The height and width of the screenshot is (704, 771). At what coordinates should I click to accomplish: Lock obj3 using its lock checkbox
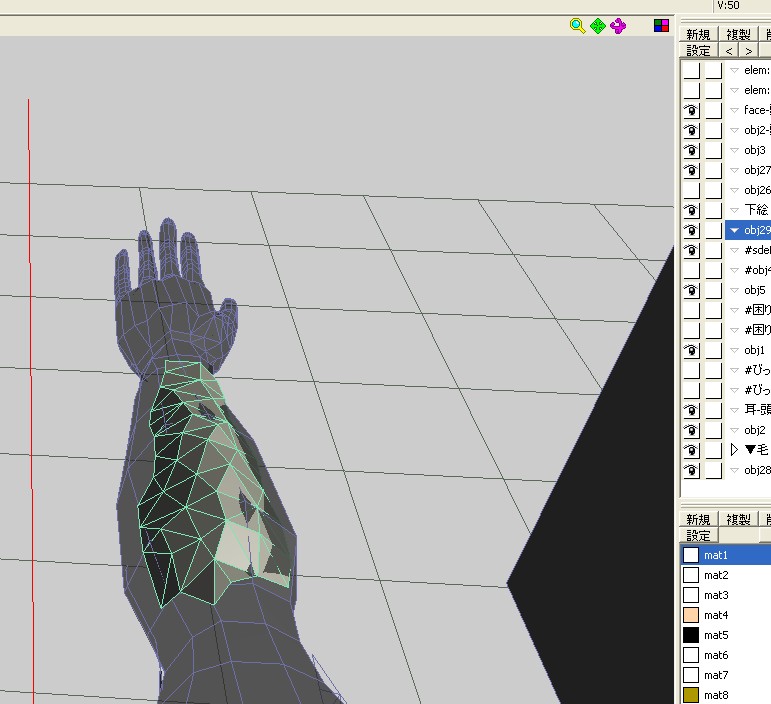tap(713, 150)
